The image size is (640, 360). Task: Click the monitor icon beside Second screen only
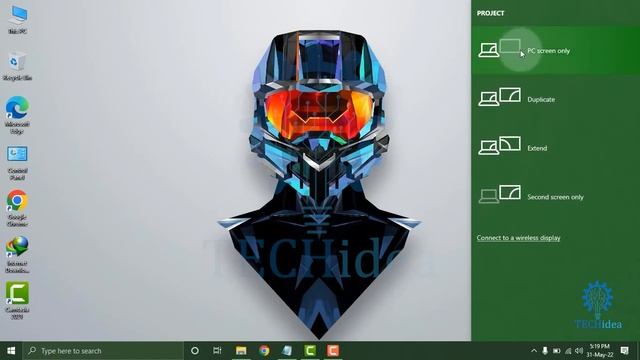coord(510,192)
